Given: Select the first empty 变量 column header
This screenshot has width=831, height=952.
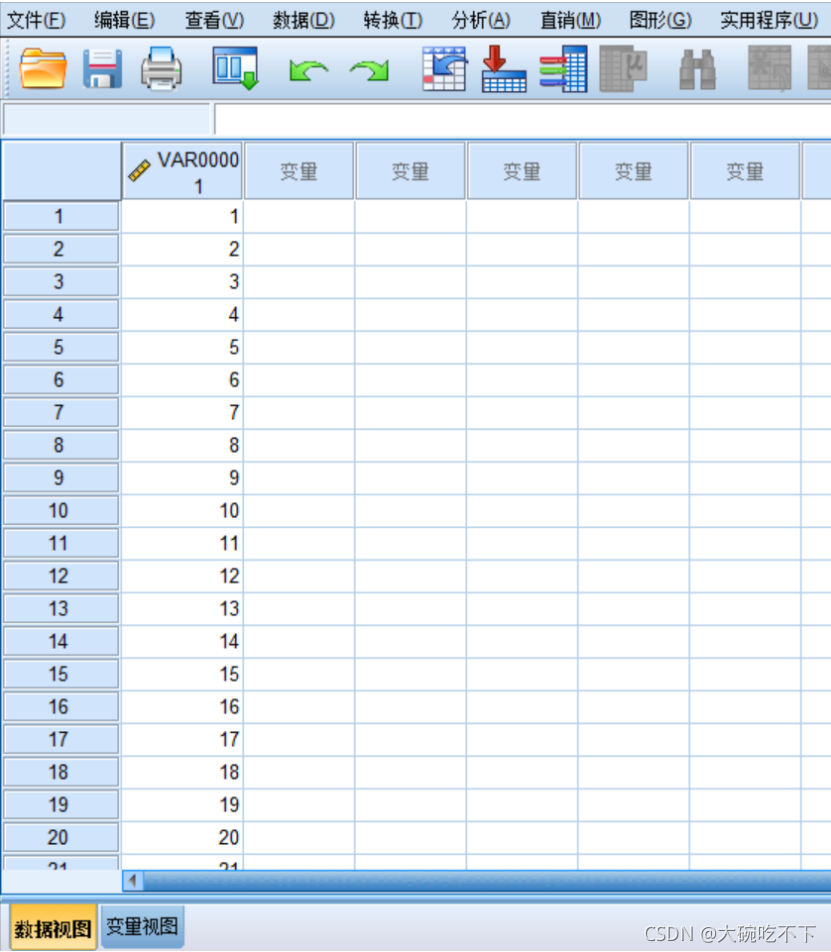Looking at the screenshot, I should [x=299, y=172].
